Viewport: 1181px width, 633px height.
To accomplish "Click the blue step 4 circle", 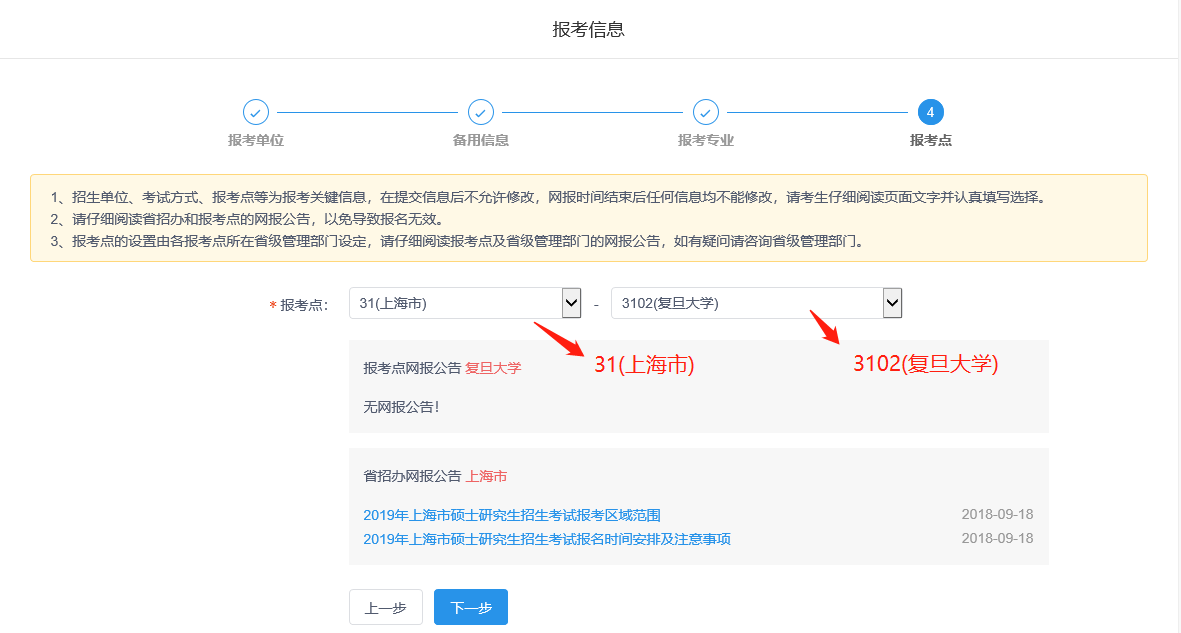I will (930, 112).
